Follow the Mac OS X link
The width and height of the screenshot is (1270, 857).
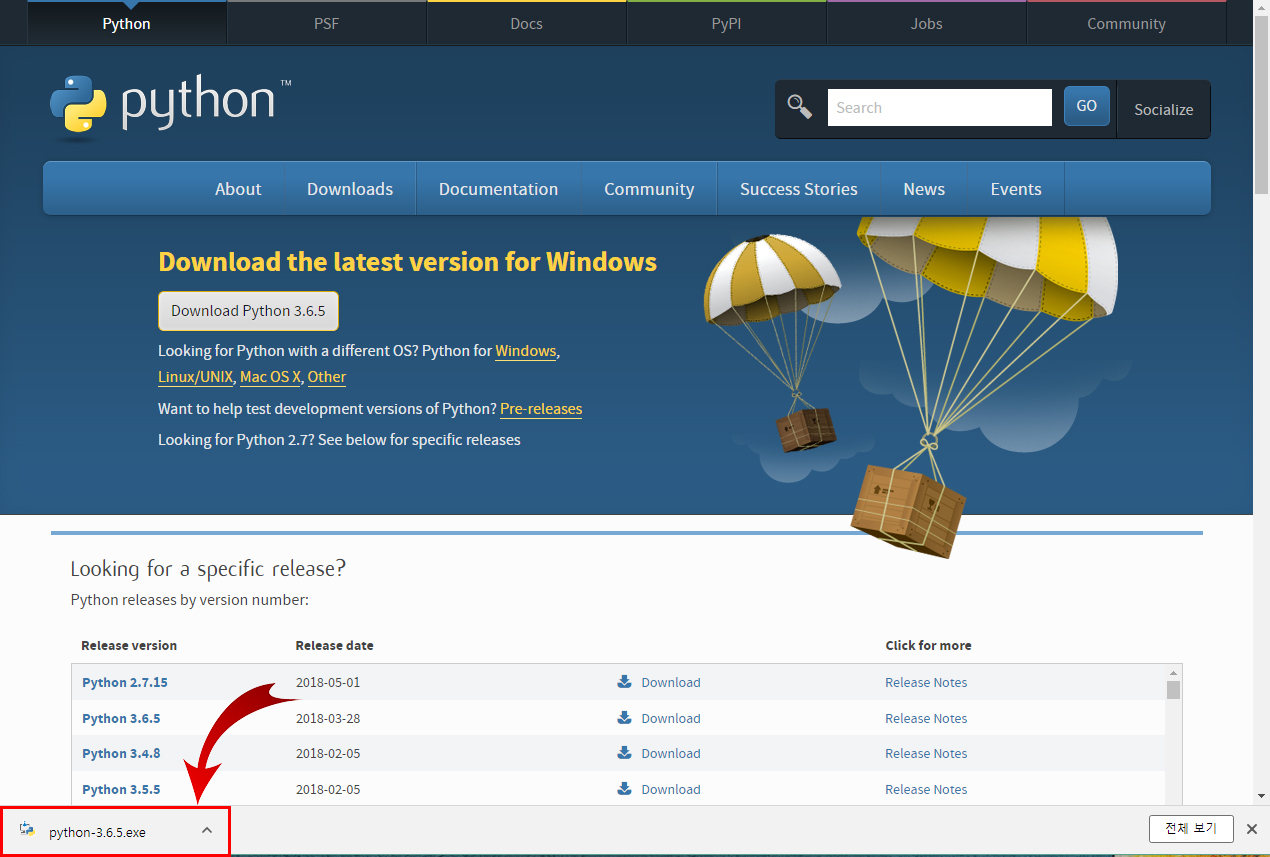270,377
